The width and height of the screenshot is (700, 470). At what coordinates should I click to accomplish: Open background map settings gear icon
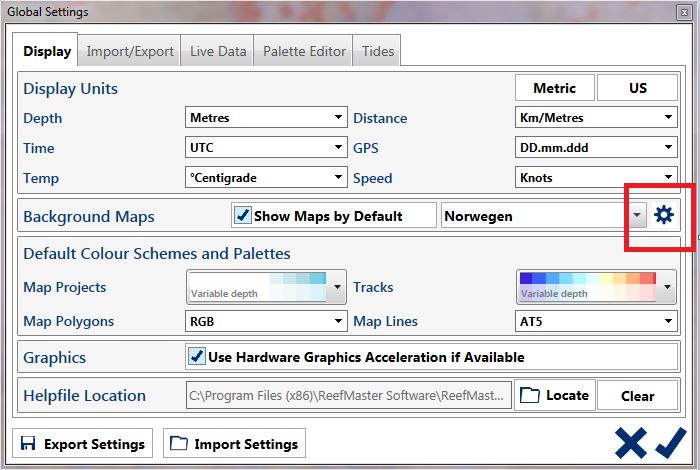pyautogui.click(x=664, y=215)
